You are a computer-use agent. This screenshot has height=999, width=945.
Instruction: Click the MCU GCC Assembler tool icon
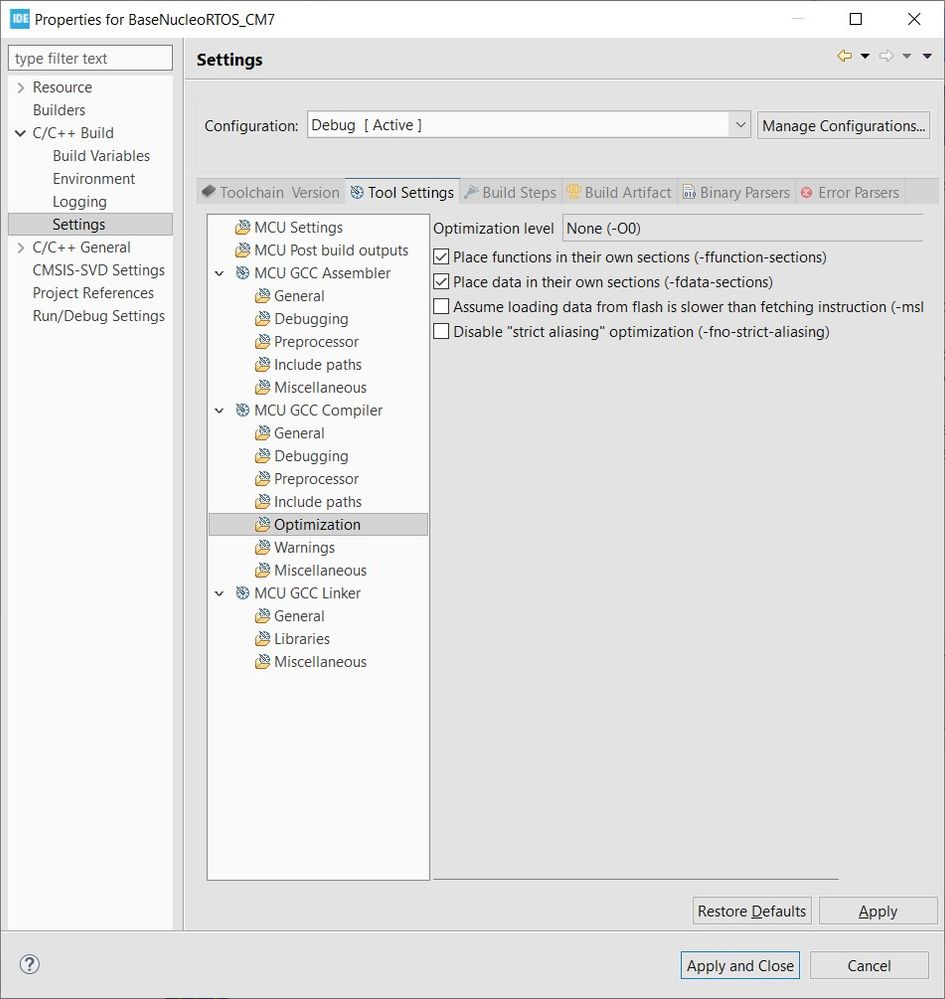(x=242, y=273)
